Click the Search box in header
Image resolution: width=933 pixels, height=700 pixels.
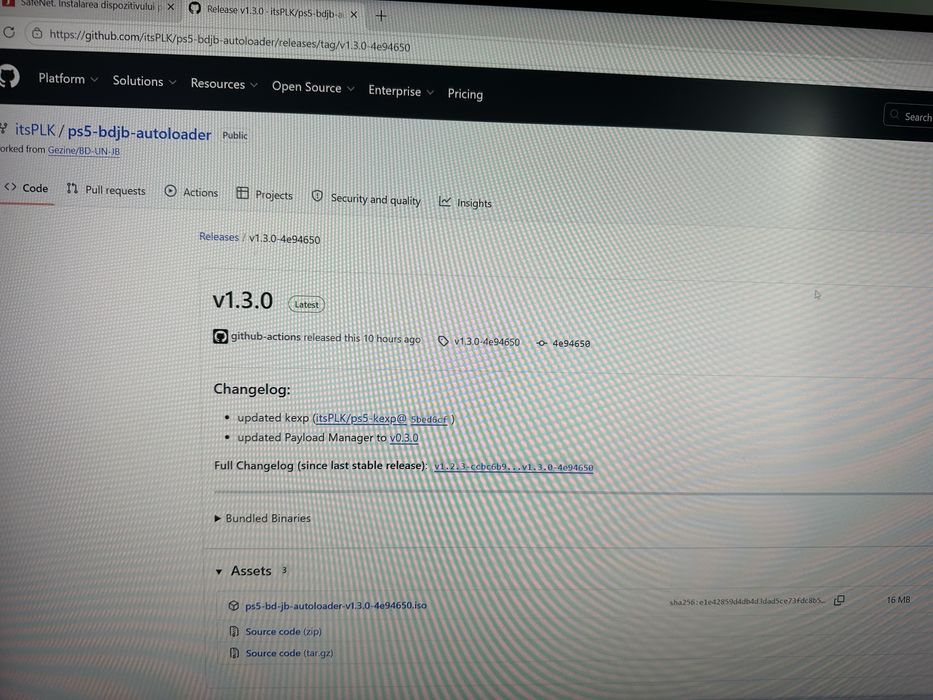click(909, 116)
